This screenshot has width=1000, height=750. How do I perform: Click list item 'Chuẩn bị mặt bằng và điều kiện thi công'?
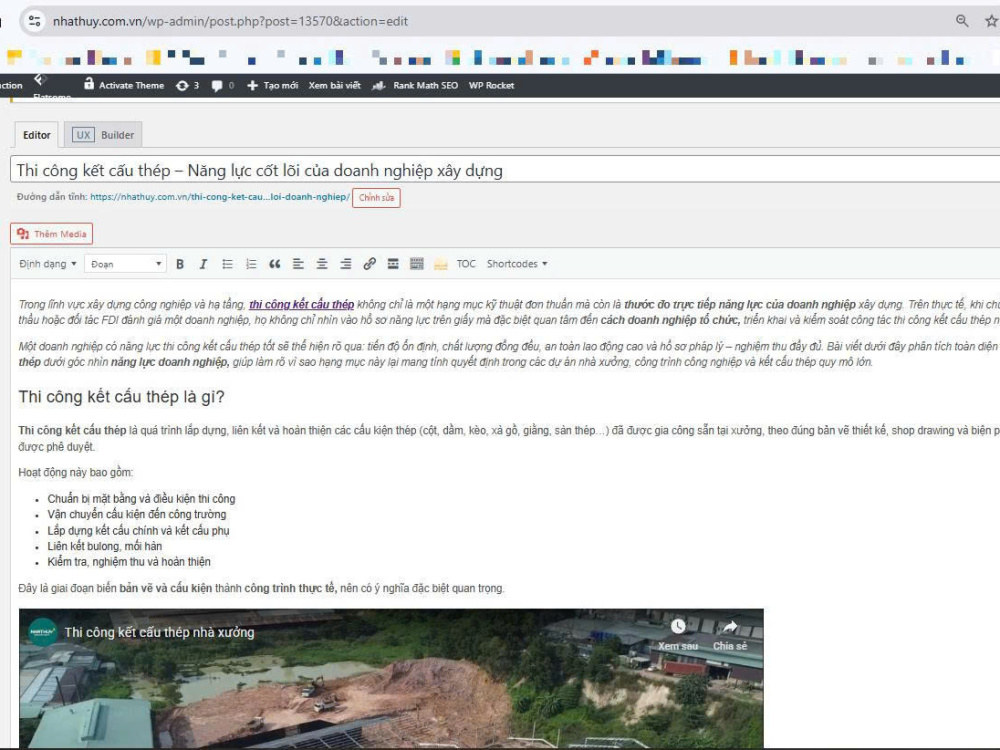click(141, 499)
